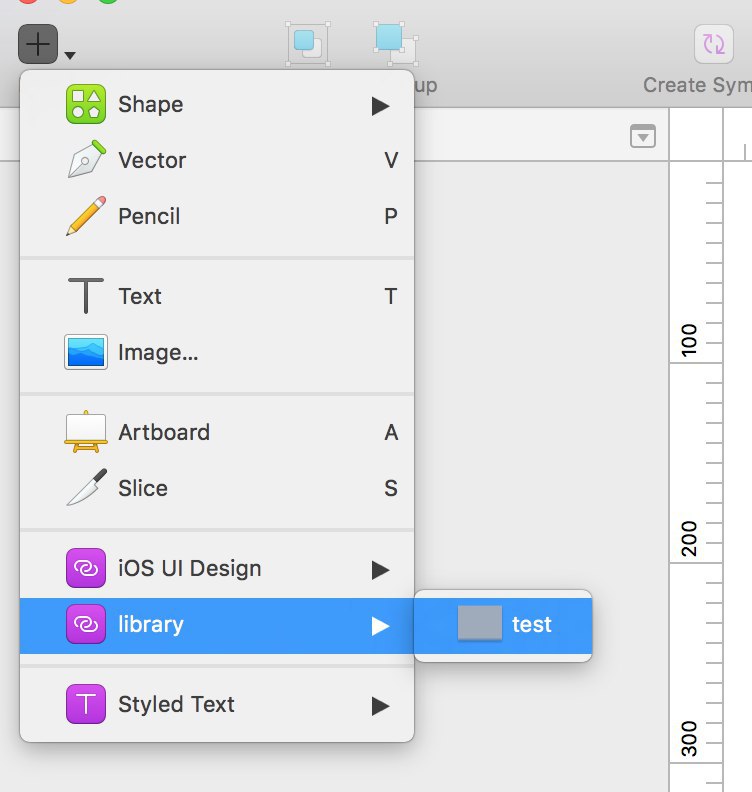Choose the Artboard easel icon
752x792 pixels.
click(86, 432)
